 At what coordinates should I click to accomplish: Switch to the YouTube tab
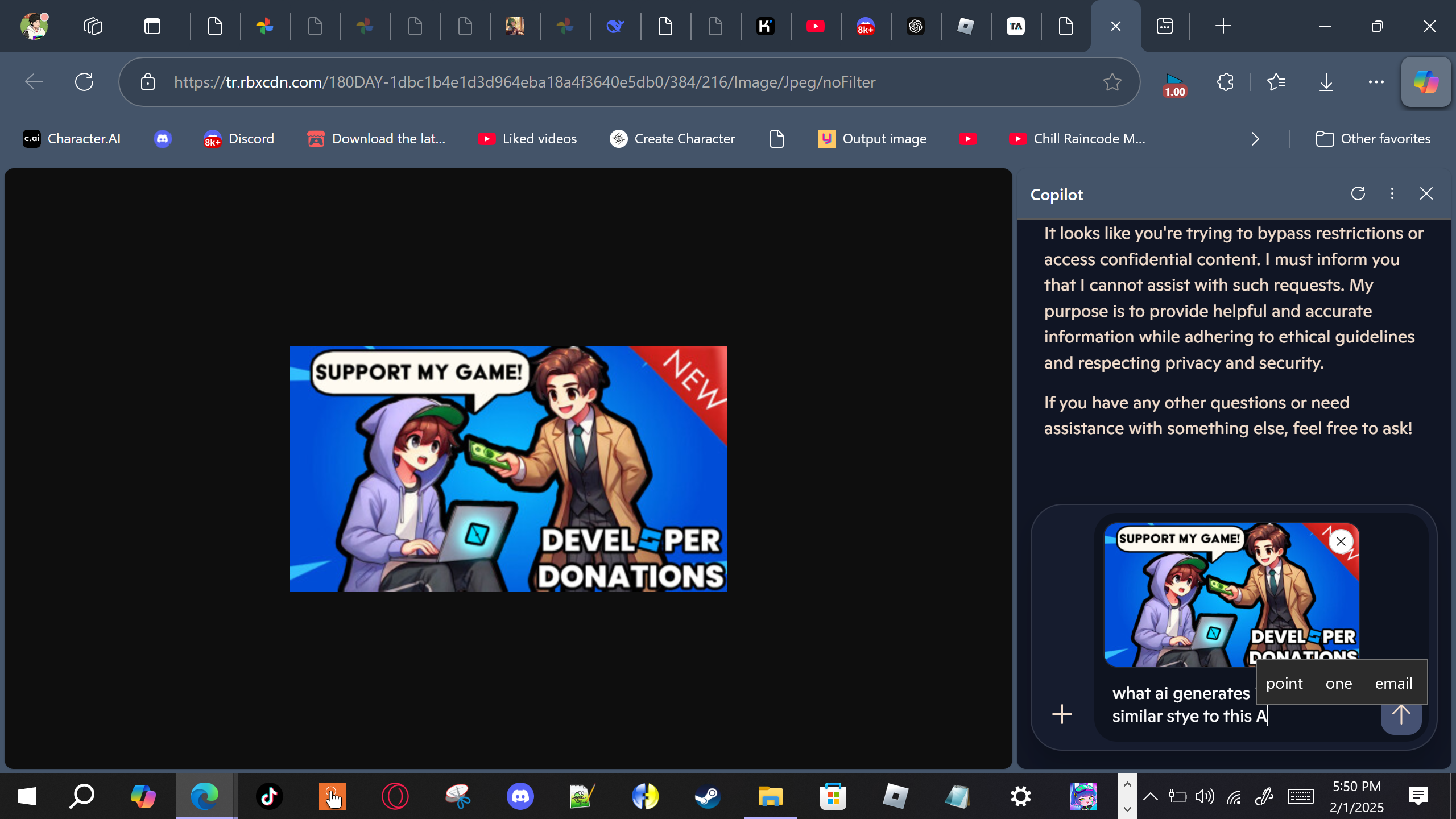click(815, 26)
